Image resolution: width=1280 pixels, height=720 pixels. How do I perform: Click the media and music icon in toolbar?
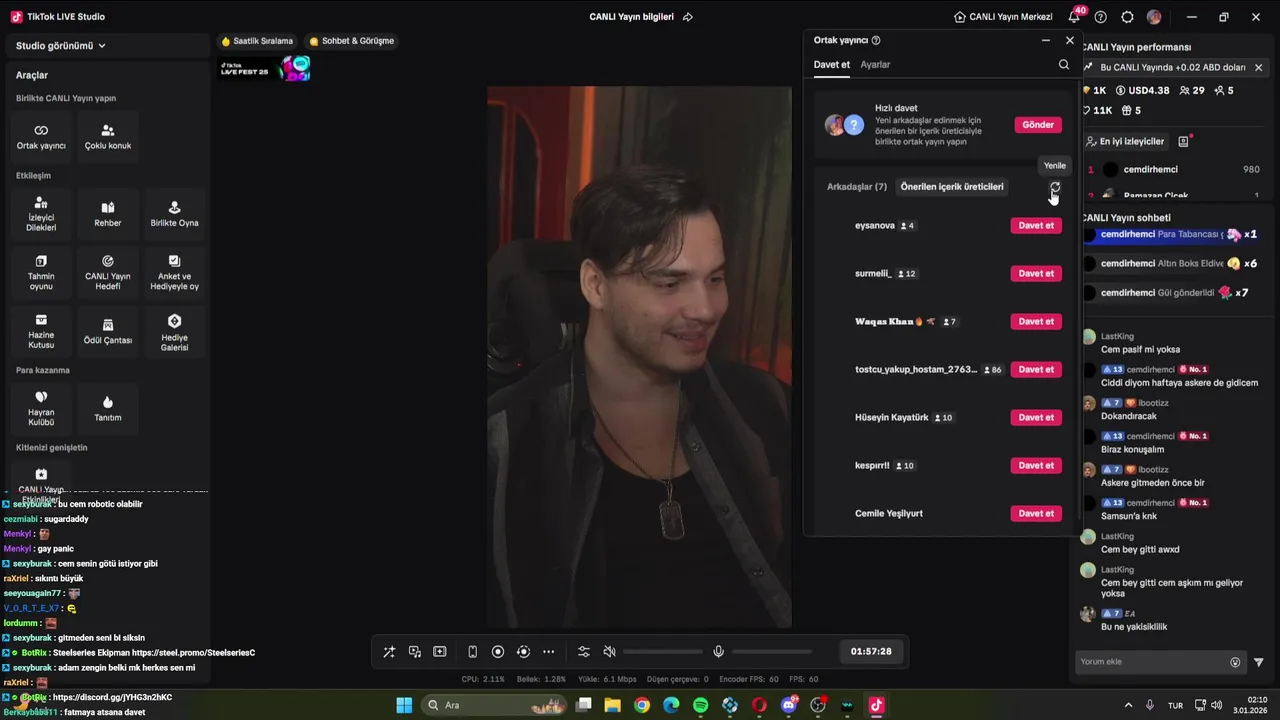[x=415, y=652]
